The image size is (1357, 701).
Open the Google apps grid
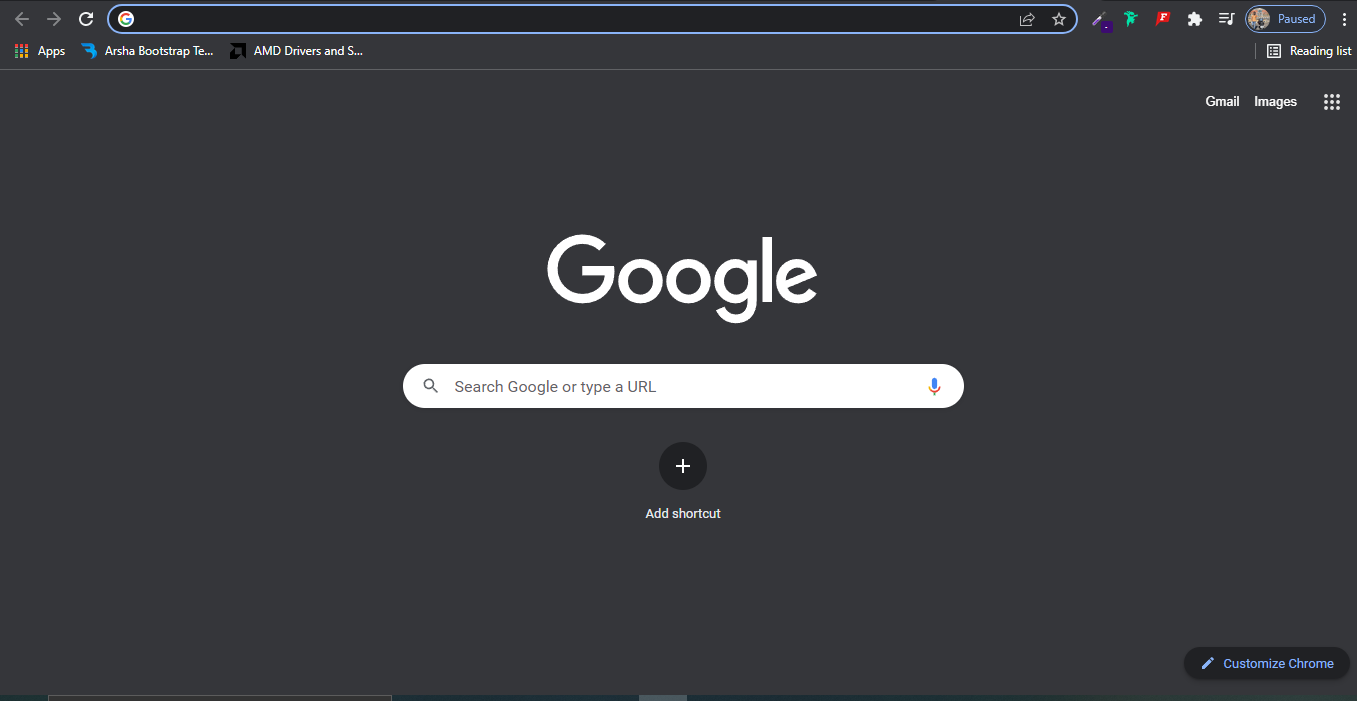pyautogui.click(x=1332, y=102)
